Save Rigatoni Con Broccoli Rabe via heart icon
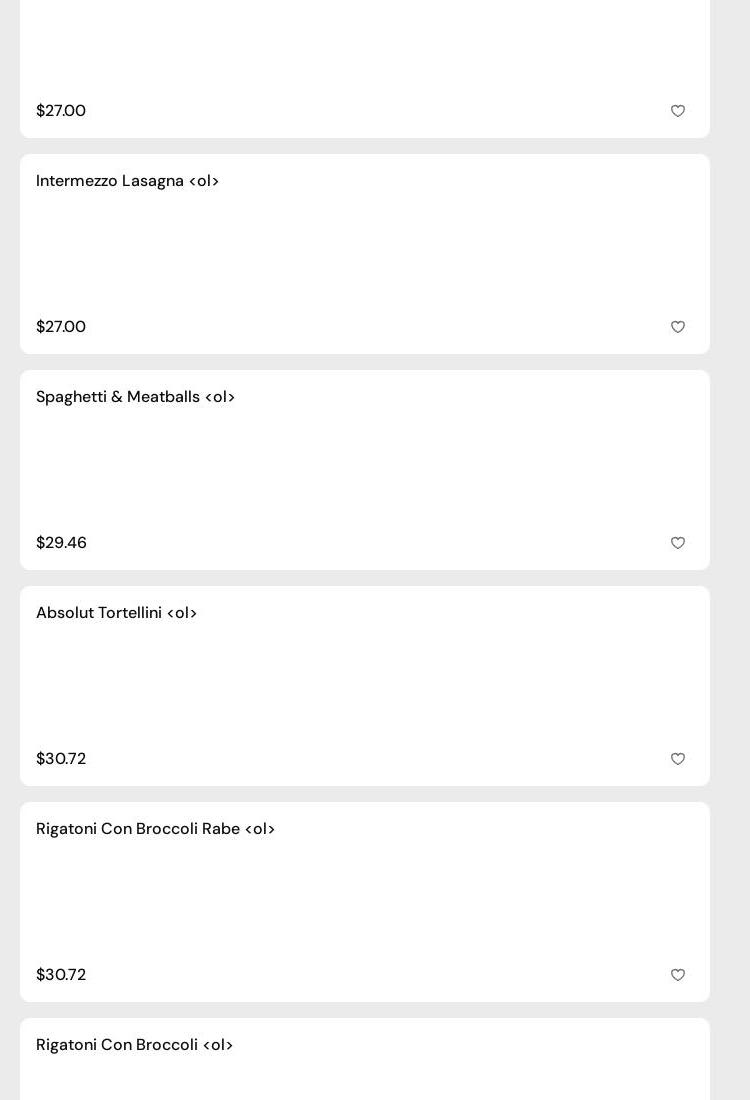 [678, 975]
